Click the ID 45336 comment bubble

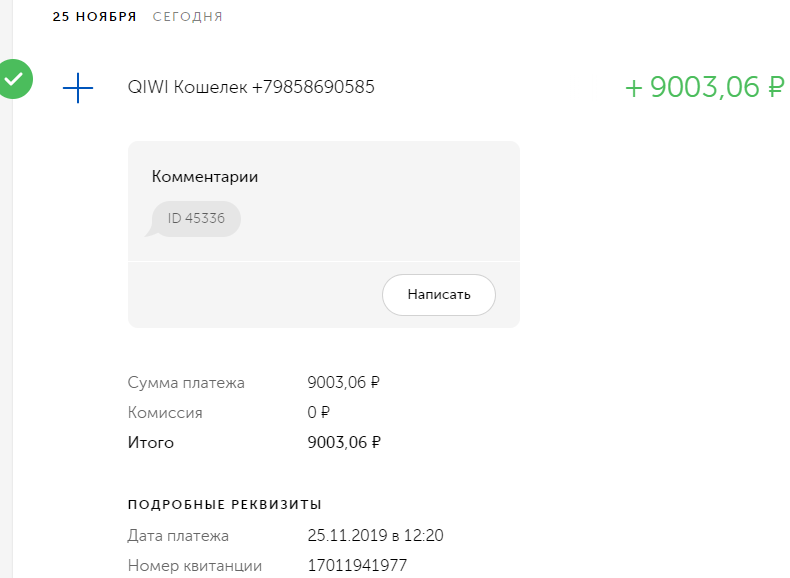196,219
